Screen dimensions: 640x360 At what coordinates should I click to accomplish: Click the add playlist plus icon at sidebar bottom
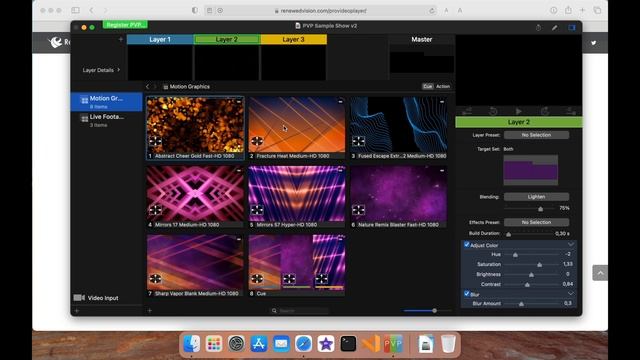(x=77, y=311)
